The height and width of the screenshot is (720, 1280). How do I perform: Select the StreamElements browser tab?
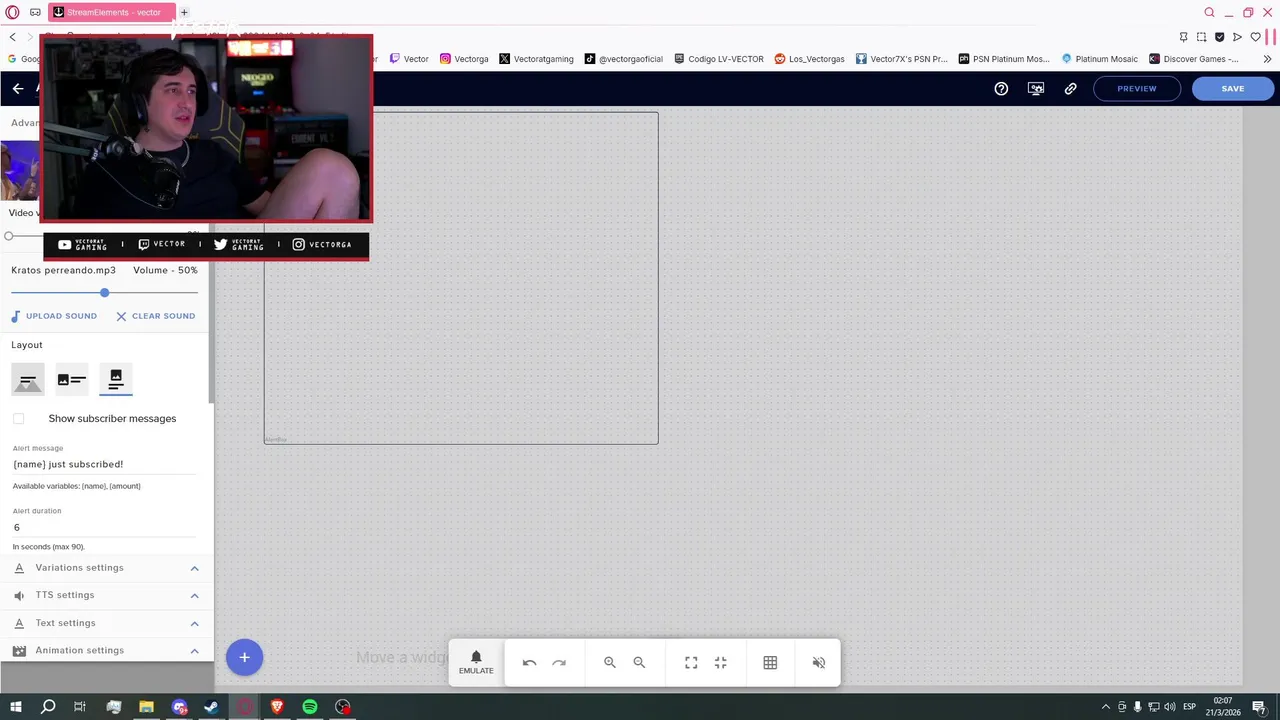coord(112,12)
